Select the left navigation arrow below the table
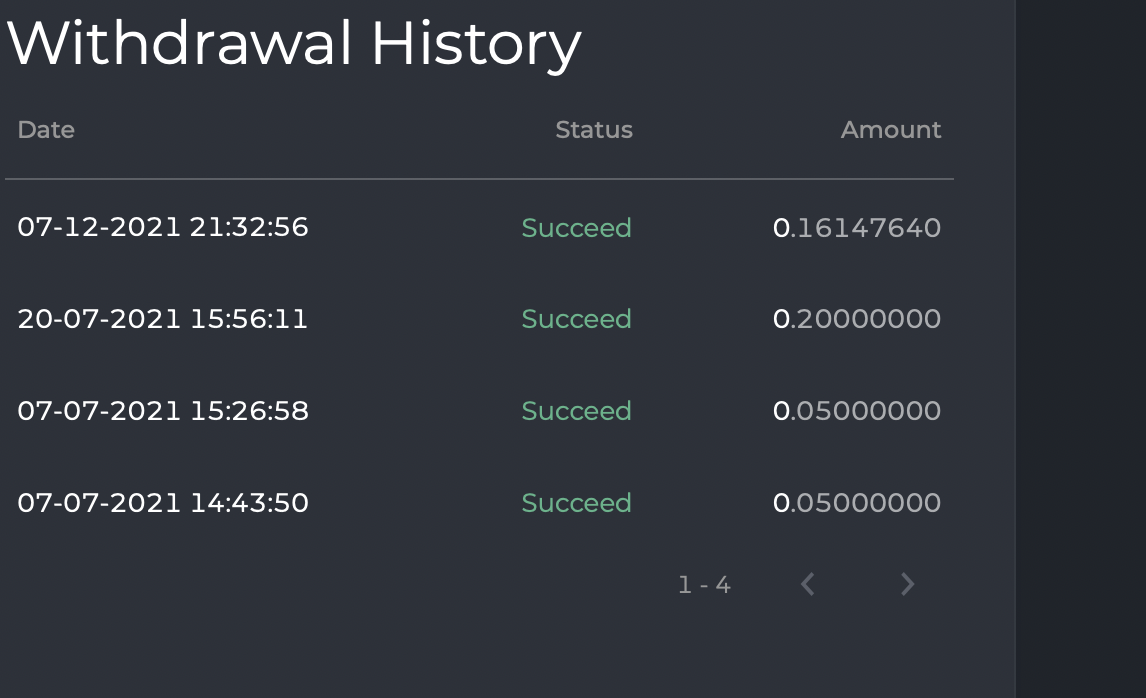This screenshot has height=698, width=1146. (x=807, y=584)
